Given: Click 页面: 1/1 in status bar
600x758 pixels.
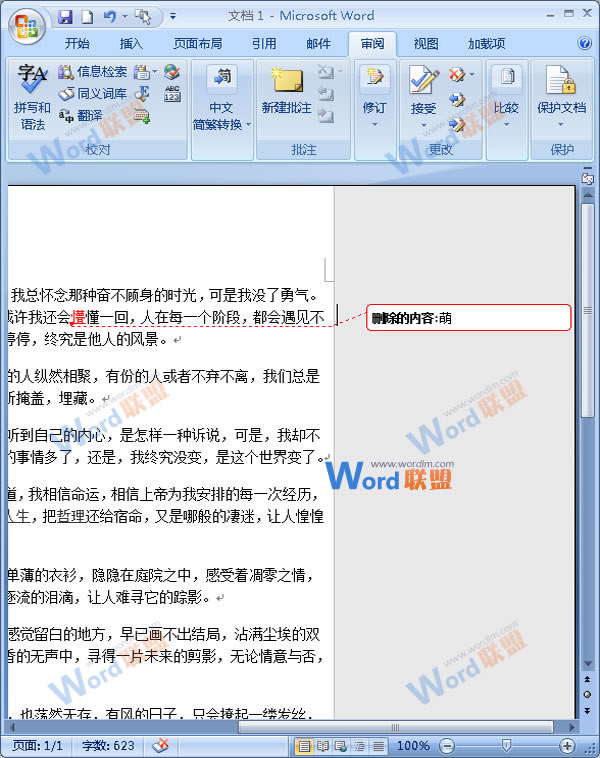Looking at the screenshot, I should tap(38, 746).
